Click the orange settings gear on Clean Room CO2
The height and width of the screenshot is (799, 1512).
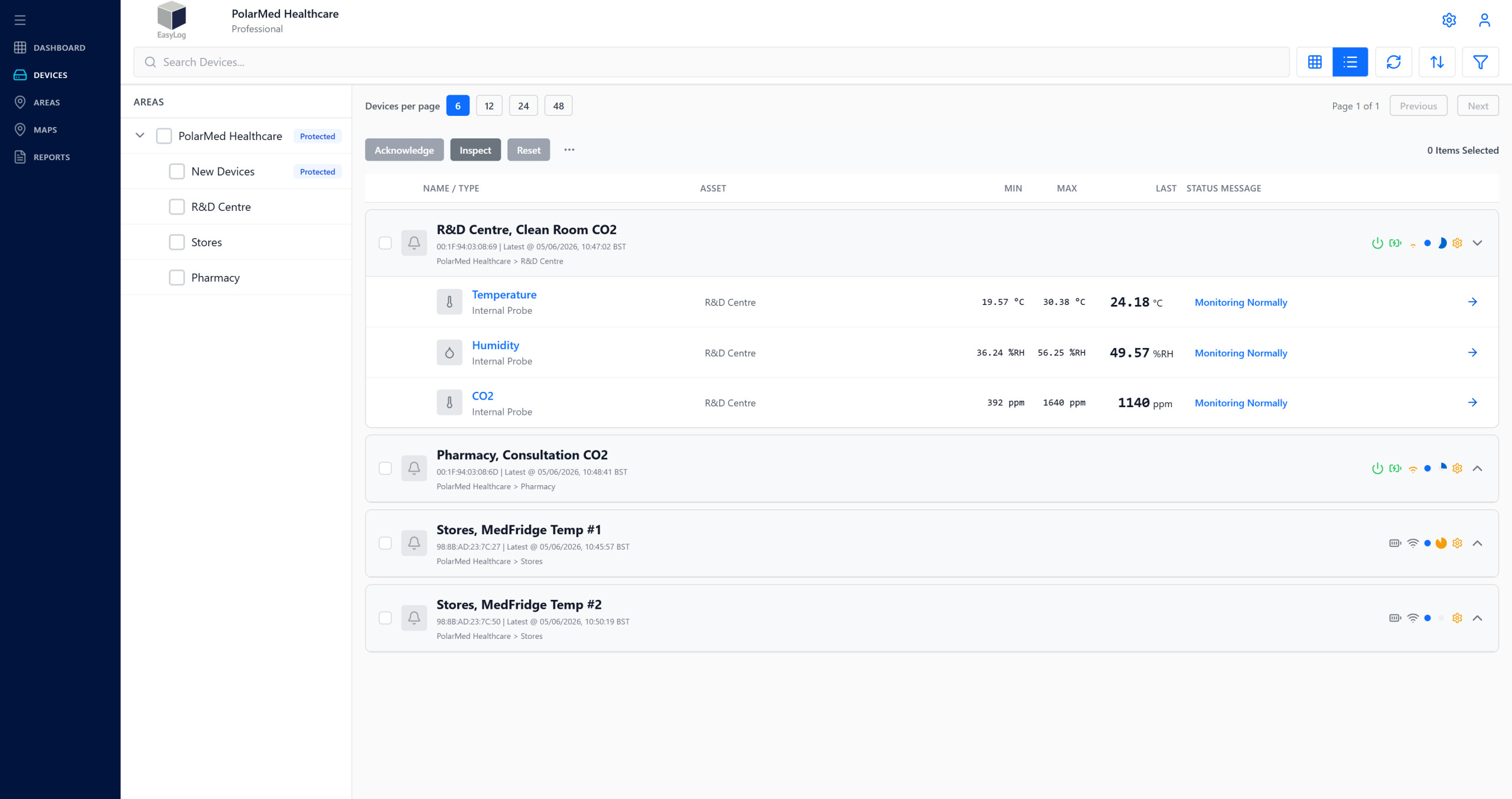coord(1457,243)
